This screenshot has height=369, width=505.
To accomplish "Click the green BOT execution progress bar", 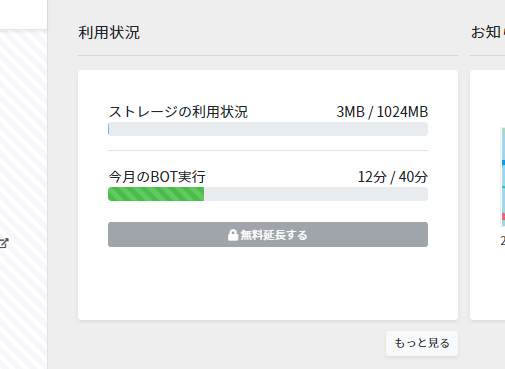I will click(x=156, y=194).
